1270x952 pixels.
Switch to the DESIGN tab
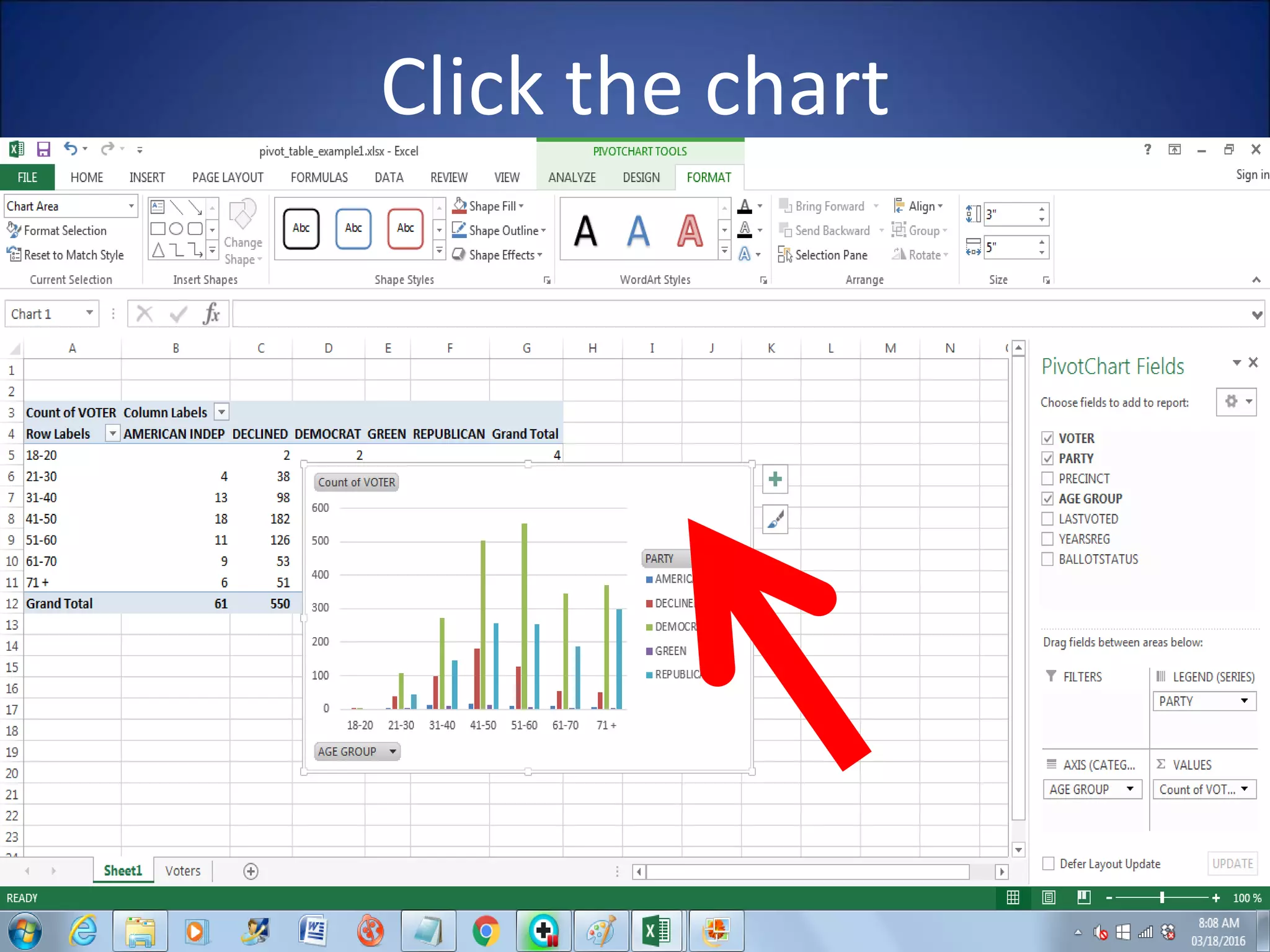[x=641, y=177]
